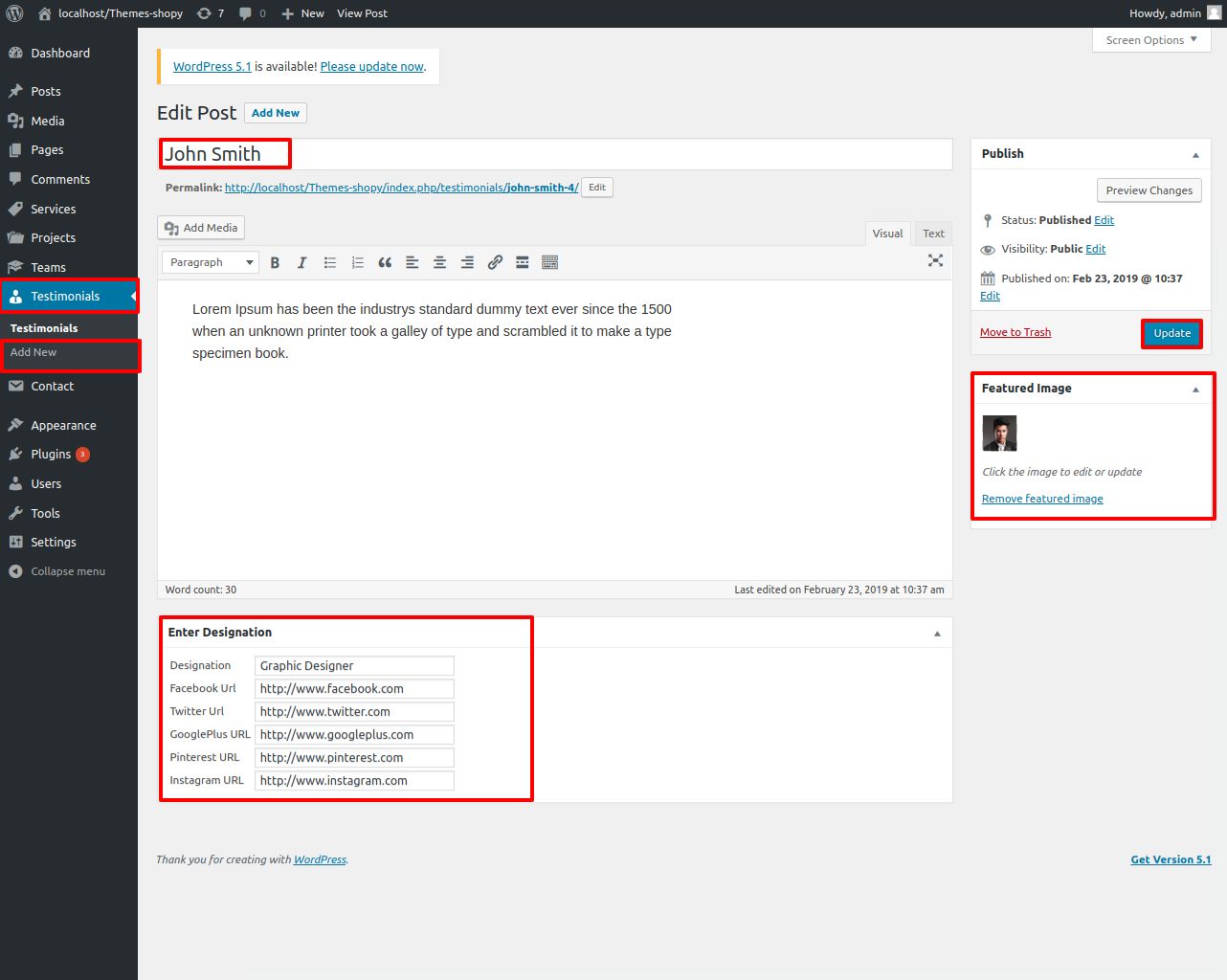Image resolution: width=1227 pixels, height=980 pixels.
Task: Insert Read More tag
Action: tap(523, 262)
